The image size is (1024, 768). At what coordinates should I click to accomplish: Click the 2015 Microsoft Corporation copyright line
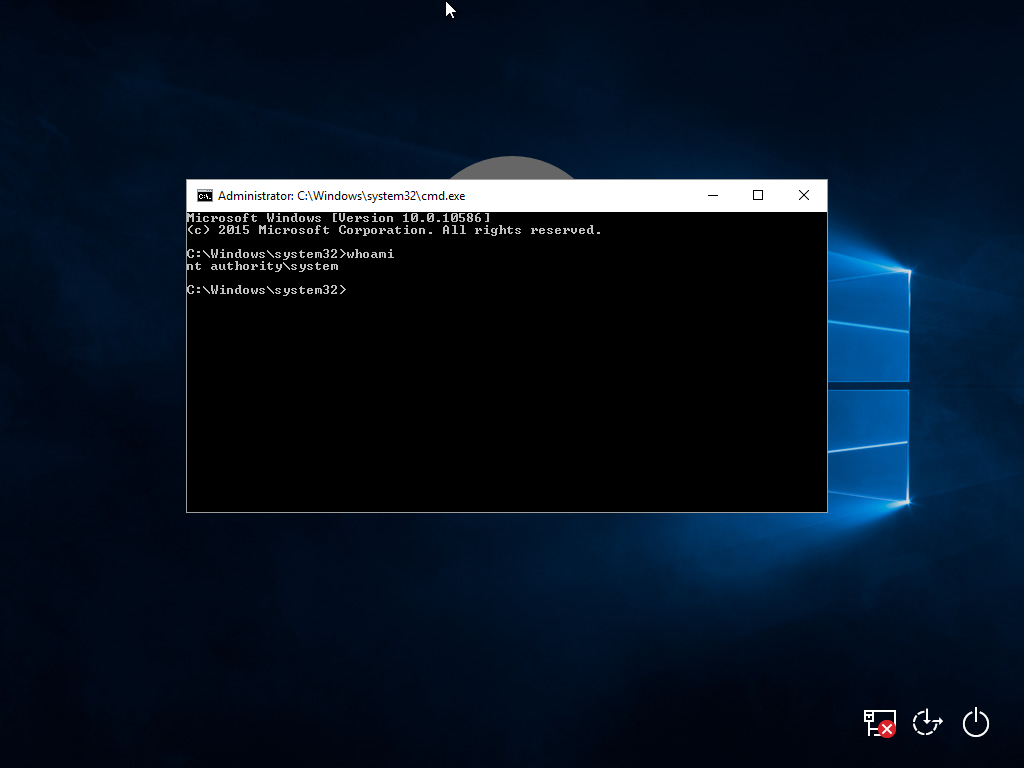tap(394, 230)
